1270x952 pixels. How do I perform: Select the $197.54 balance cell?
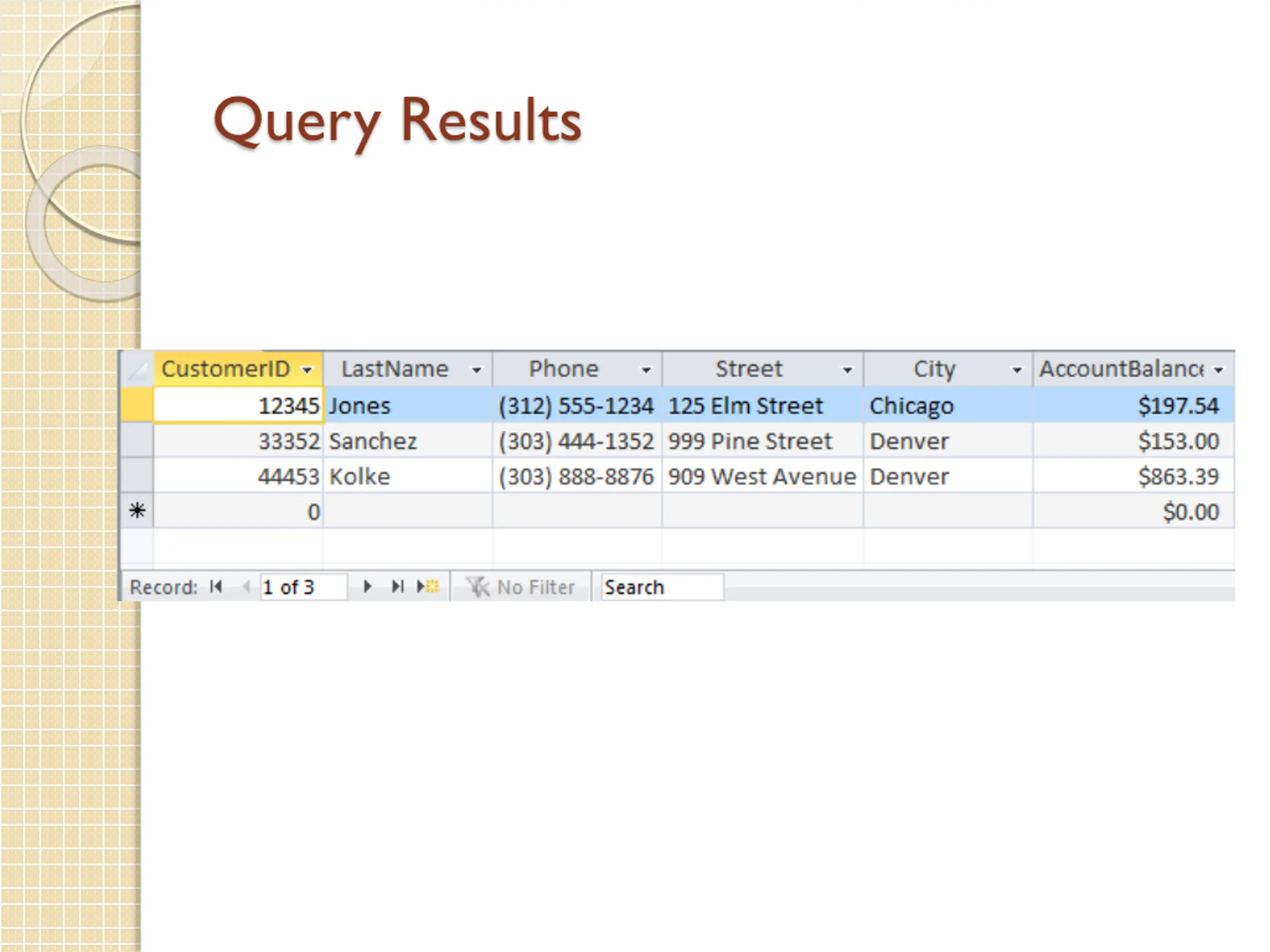pos(1134,405)
